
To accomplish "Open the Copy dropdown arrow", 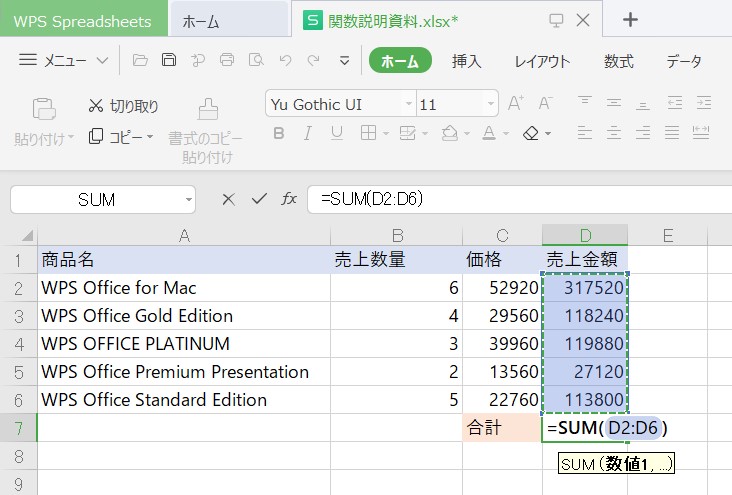I will 150,137.
